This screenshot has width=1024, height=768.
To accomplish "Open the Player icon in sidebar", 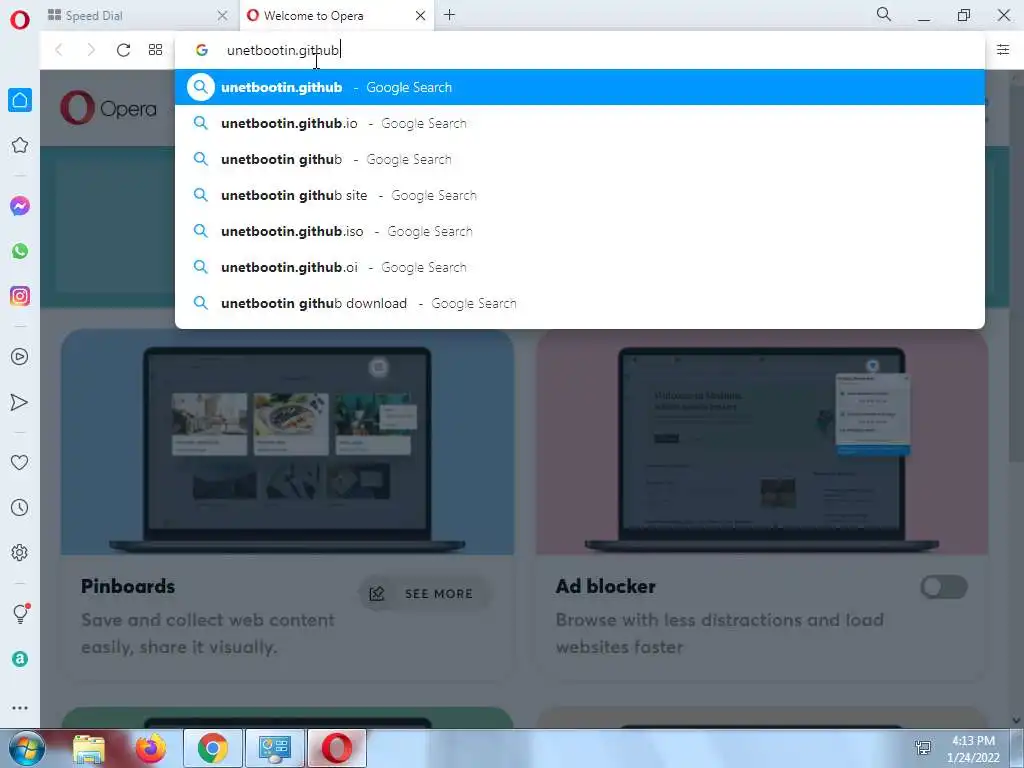I will [20, 357].
